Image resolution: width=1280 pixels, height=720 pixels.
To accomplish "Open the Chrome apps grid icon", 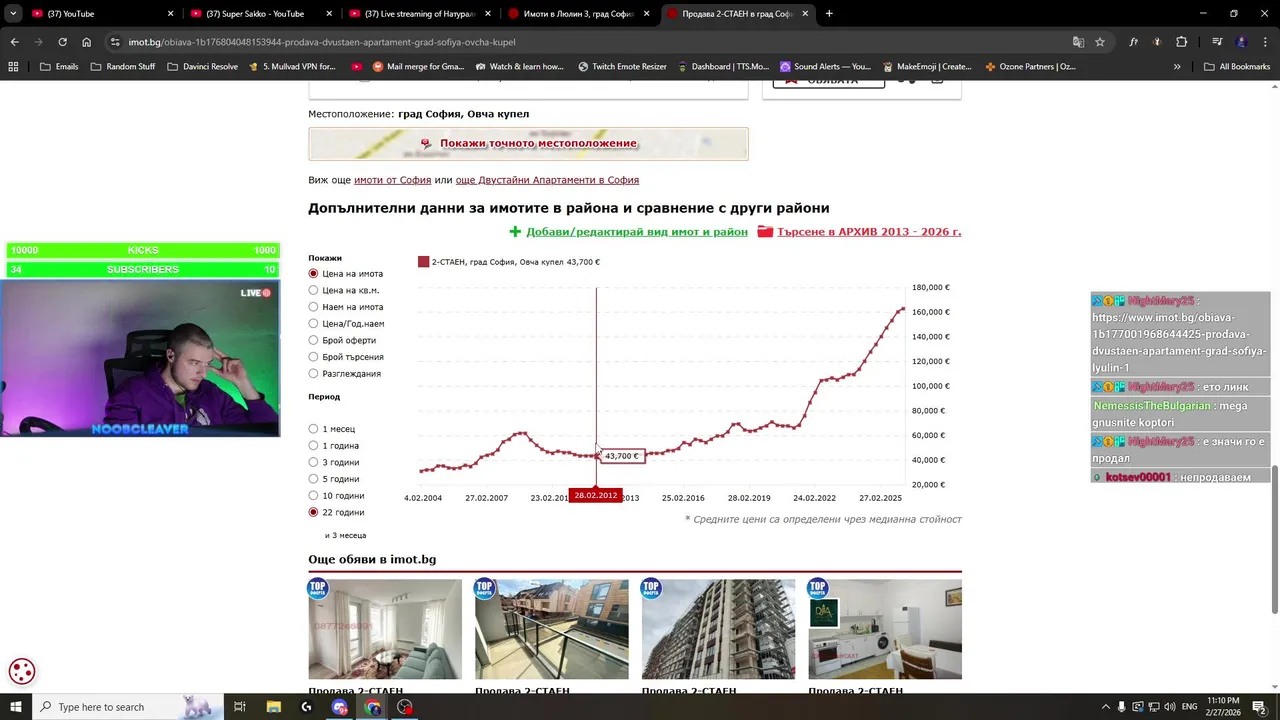I will coord(13,67).
